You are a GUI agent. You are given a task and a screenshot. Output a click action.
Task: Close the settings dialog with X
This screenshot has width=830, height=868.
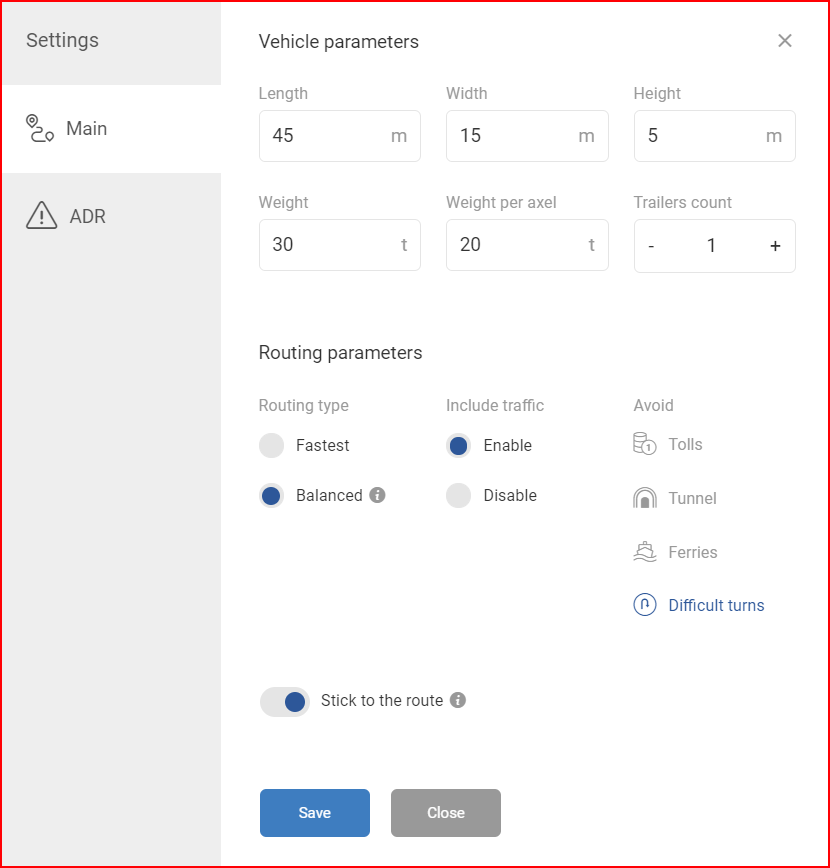[785, 40]
